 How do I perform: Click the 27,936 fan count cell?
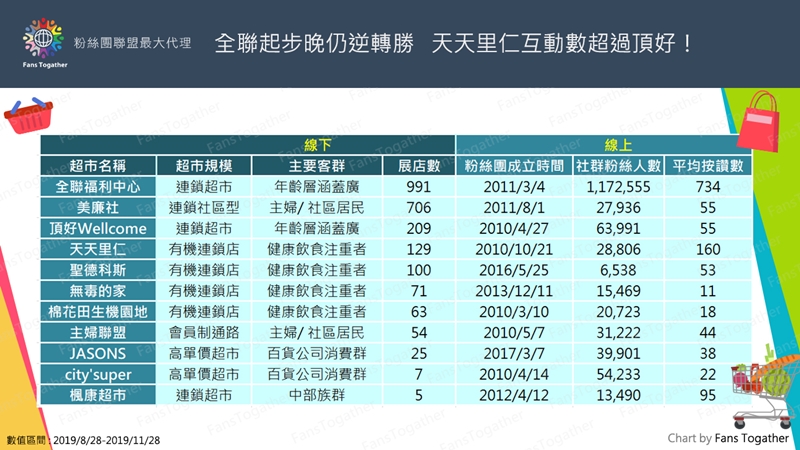(618, 208)
